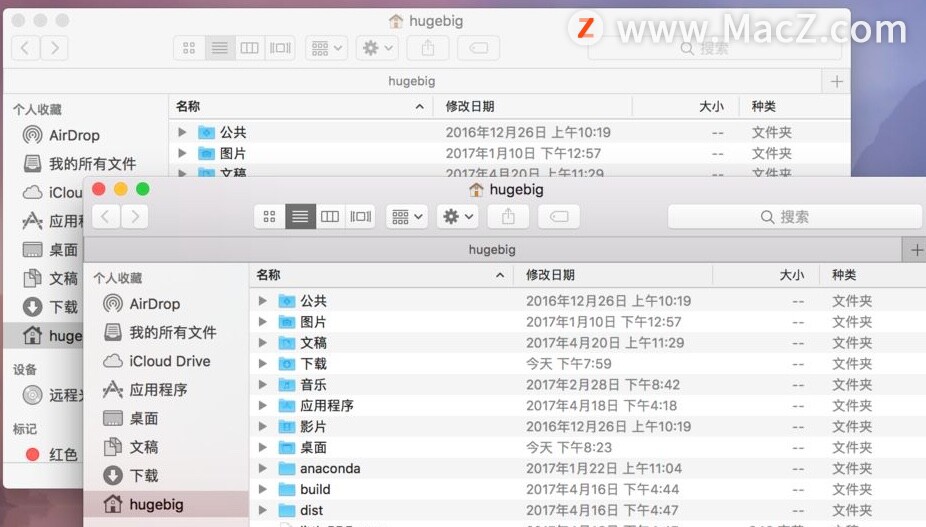Expand the 图片 folder in front window

point(263,322)
